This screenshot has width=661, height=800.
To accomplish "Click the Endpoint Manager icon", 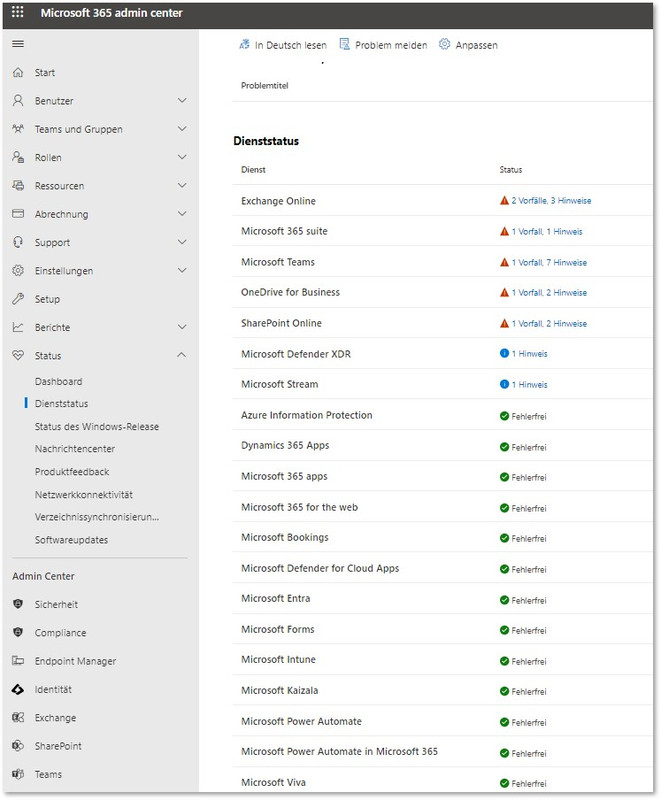I will coord(18,661).
